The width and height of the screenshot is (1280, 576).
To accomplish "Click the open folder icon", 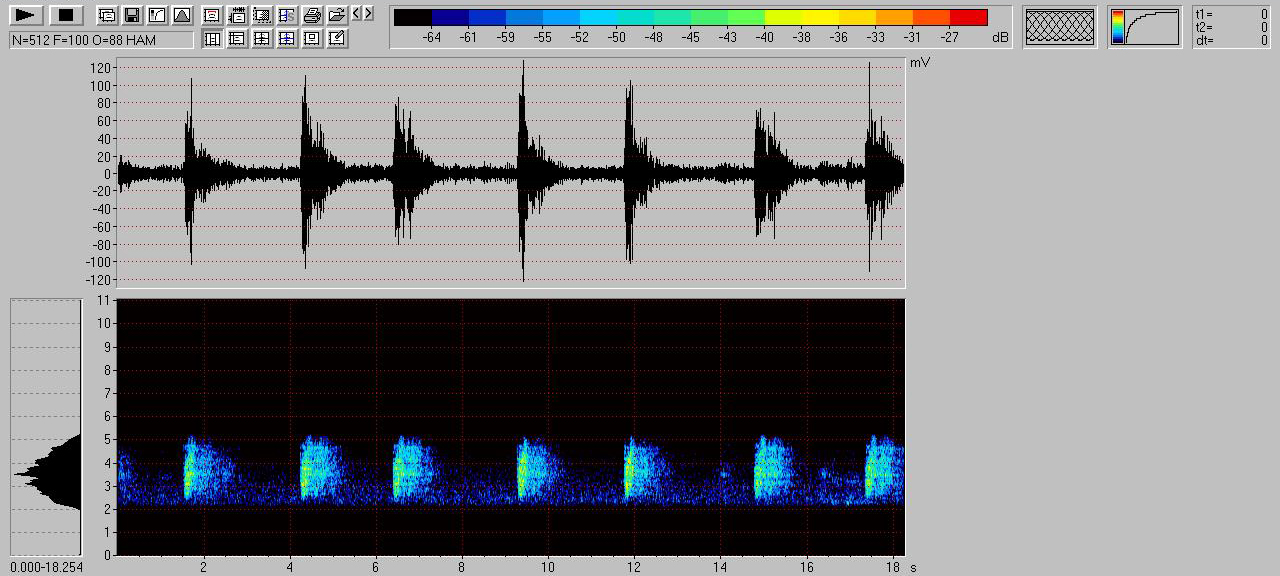I will point(337,15).
